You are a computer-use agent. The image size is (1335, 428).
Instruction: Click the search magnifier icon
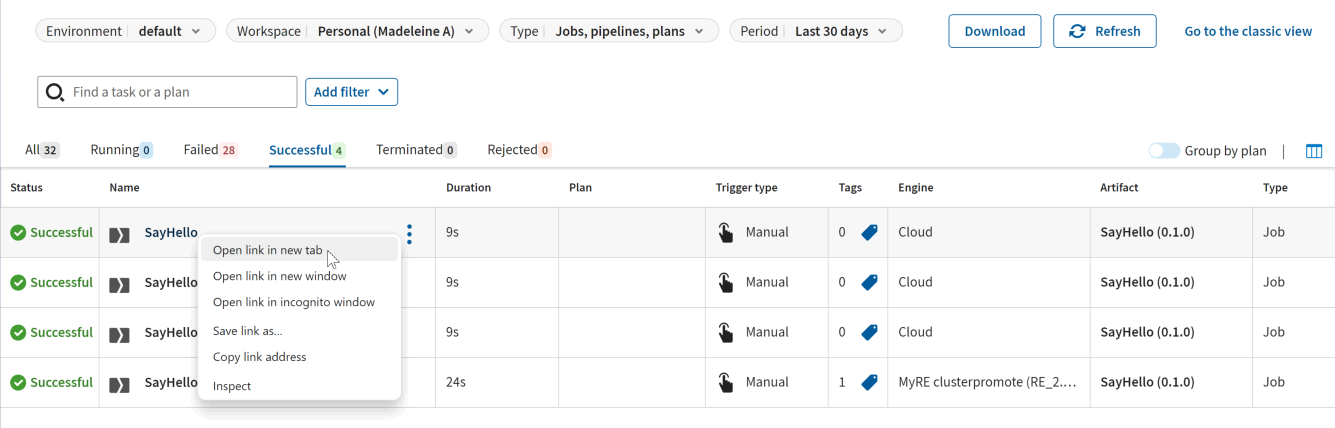(x=56, y=92)
